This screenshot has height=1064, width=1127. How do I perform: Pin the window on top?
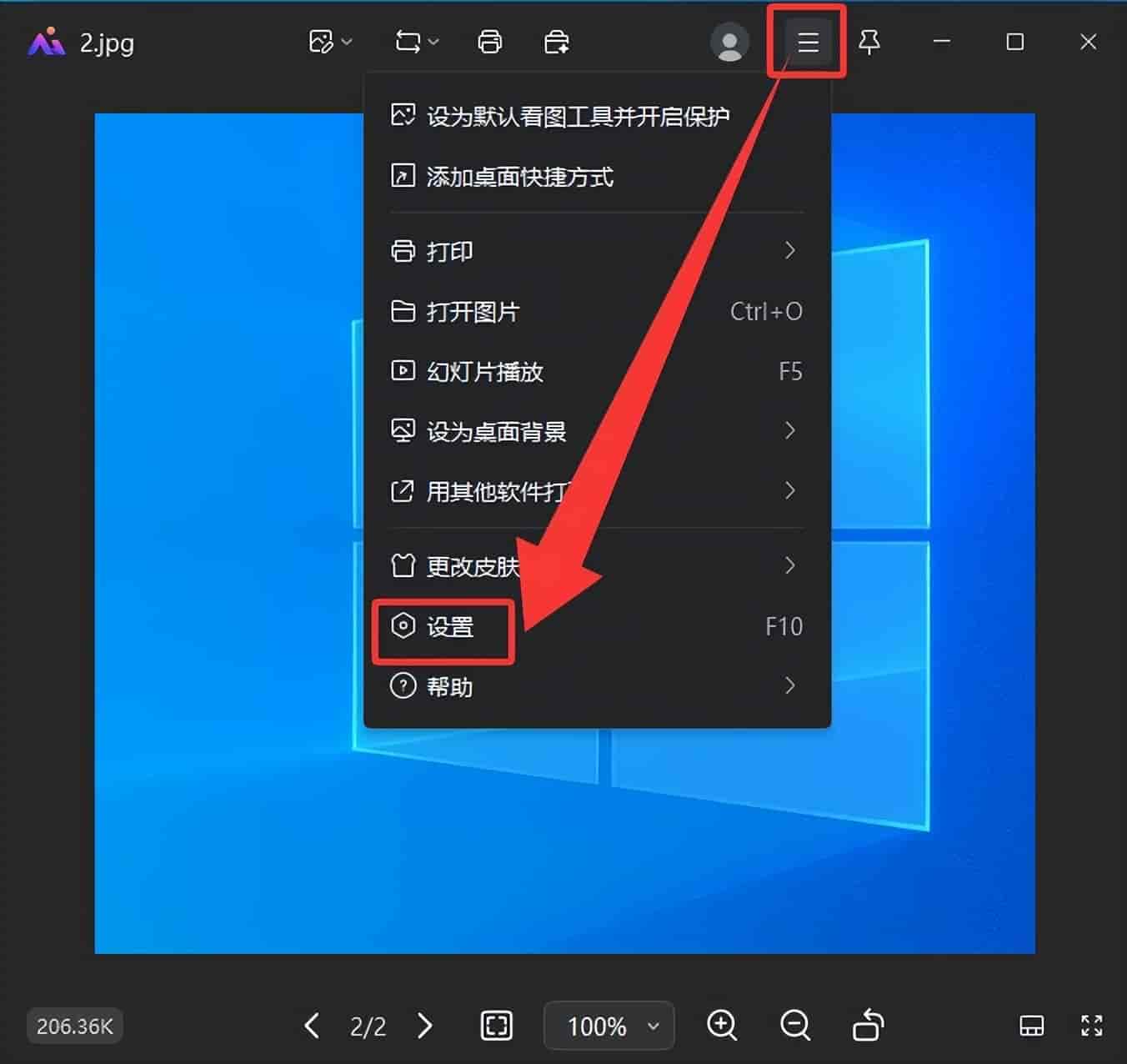click(x=869, y=42)
